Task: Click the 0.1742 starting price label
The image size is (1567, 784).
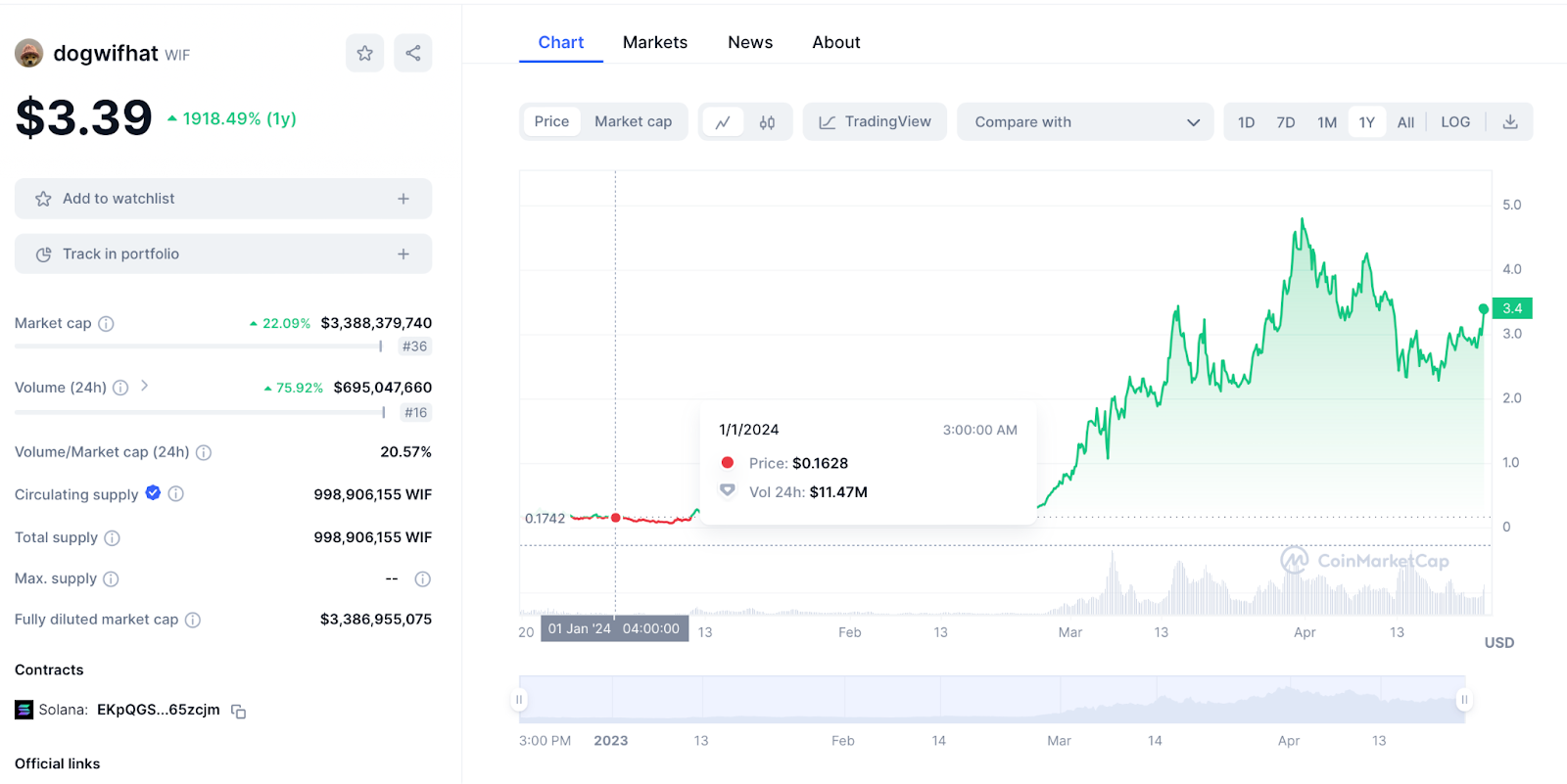Action: tap(546, 519)
